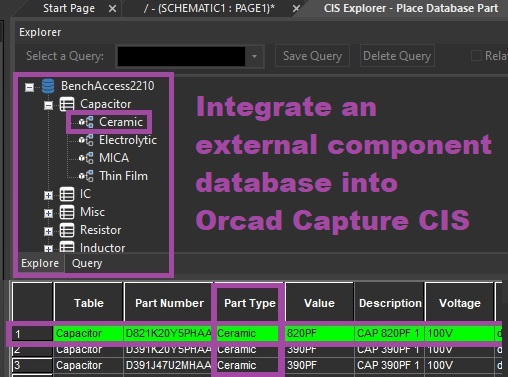Click the Ceramic part type cell in row 3

pos(247,366)
